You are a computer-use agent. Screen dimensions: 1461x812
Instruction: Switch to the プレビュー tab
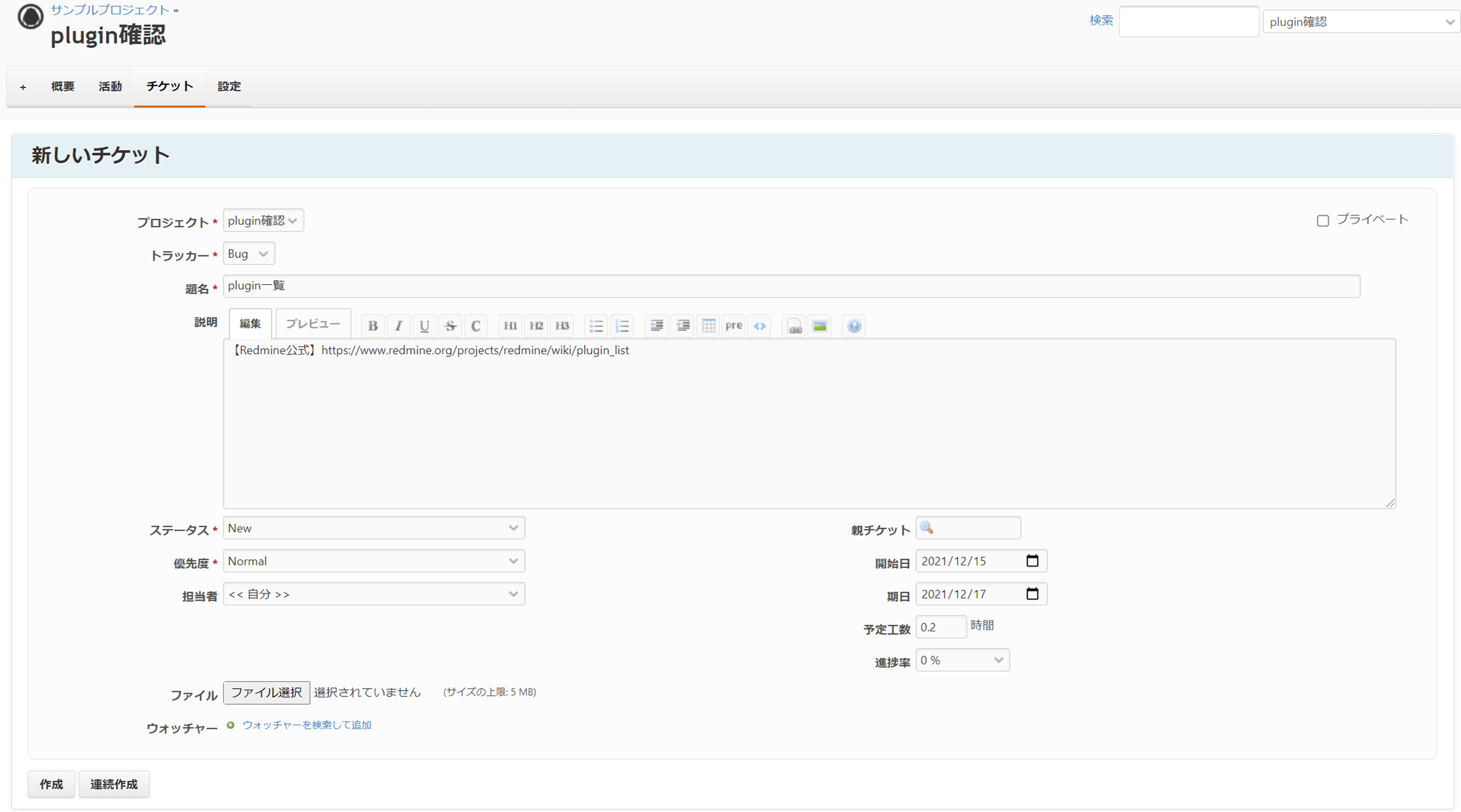313,324
